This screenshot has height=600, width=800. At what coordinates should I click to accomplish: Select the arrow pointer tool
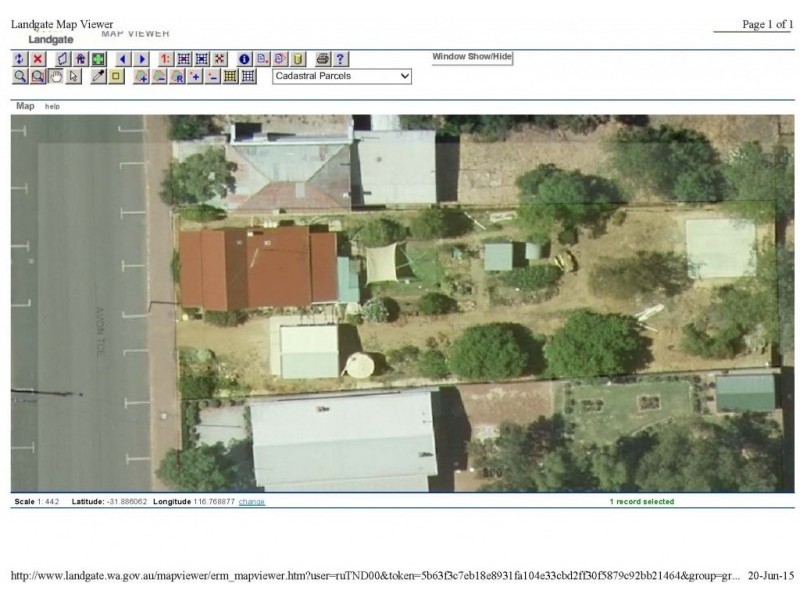tap(74, 76)
